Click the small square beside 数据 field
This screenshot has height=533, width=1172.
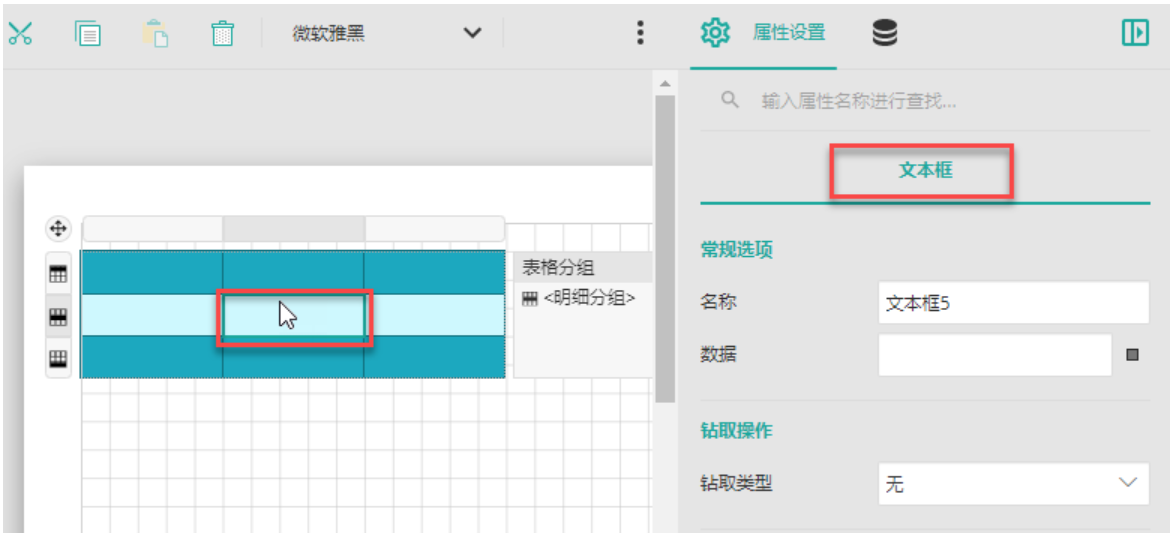[1133, 354]
